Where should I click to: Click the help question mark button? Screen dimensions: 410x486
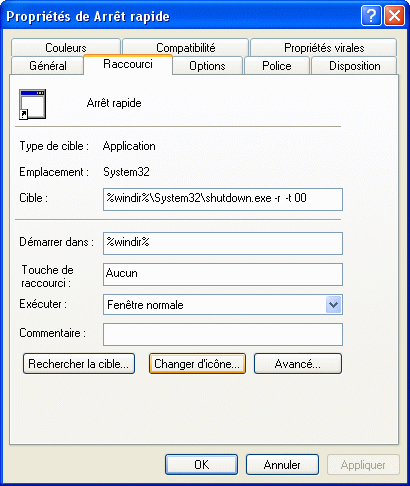(371, 15)
